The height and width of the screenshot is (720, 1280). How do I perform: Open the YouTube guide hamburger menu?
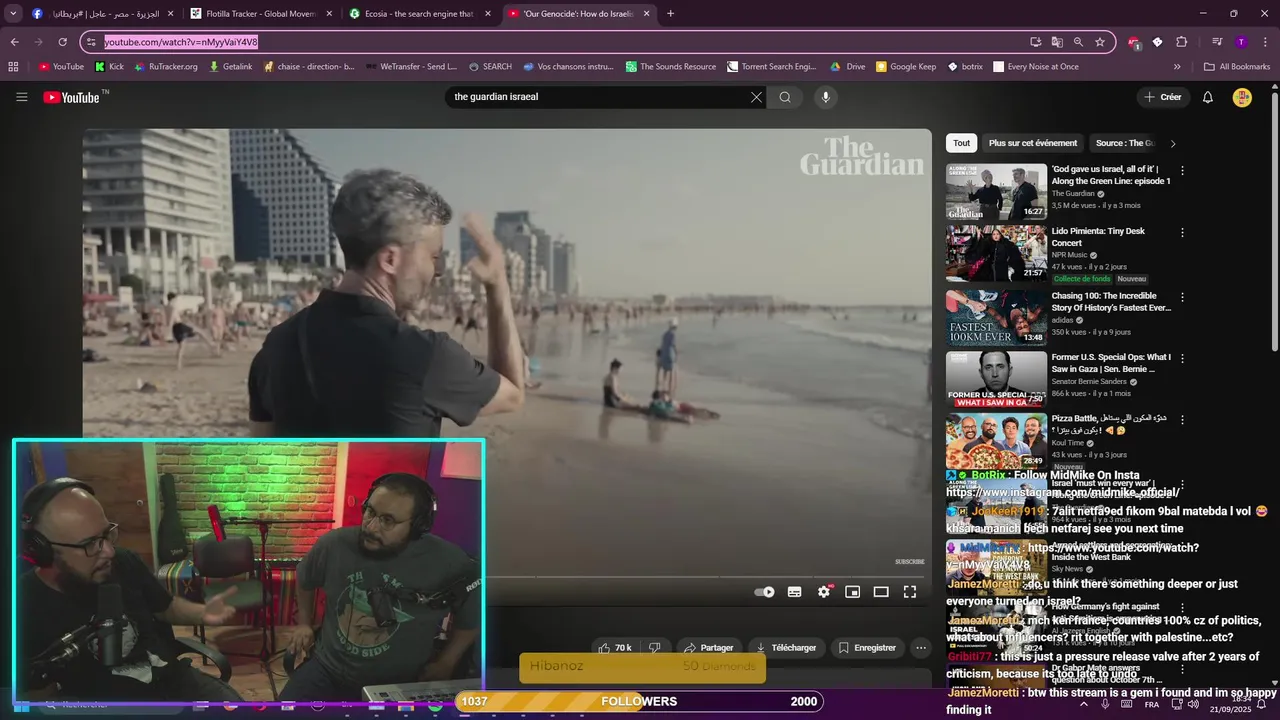click(21, 97)
